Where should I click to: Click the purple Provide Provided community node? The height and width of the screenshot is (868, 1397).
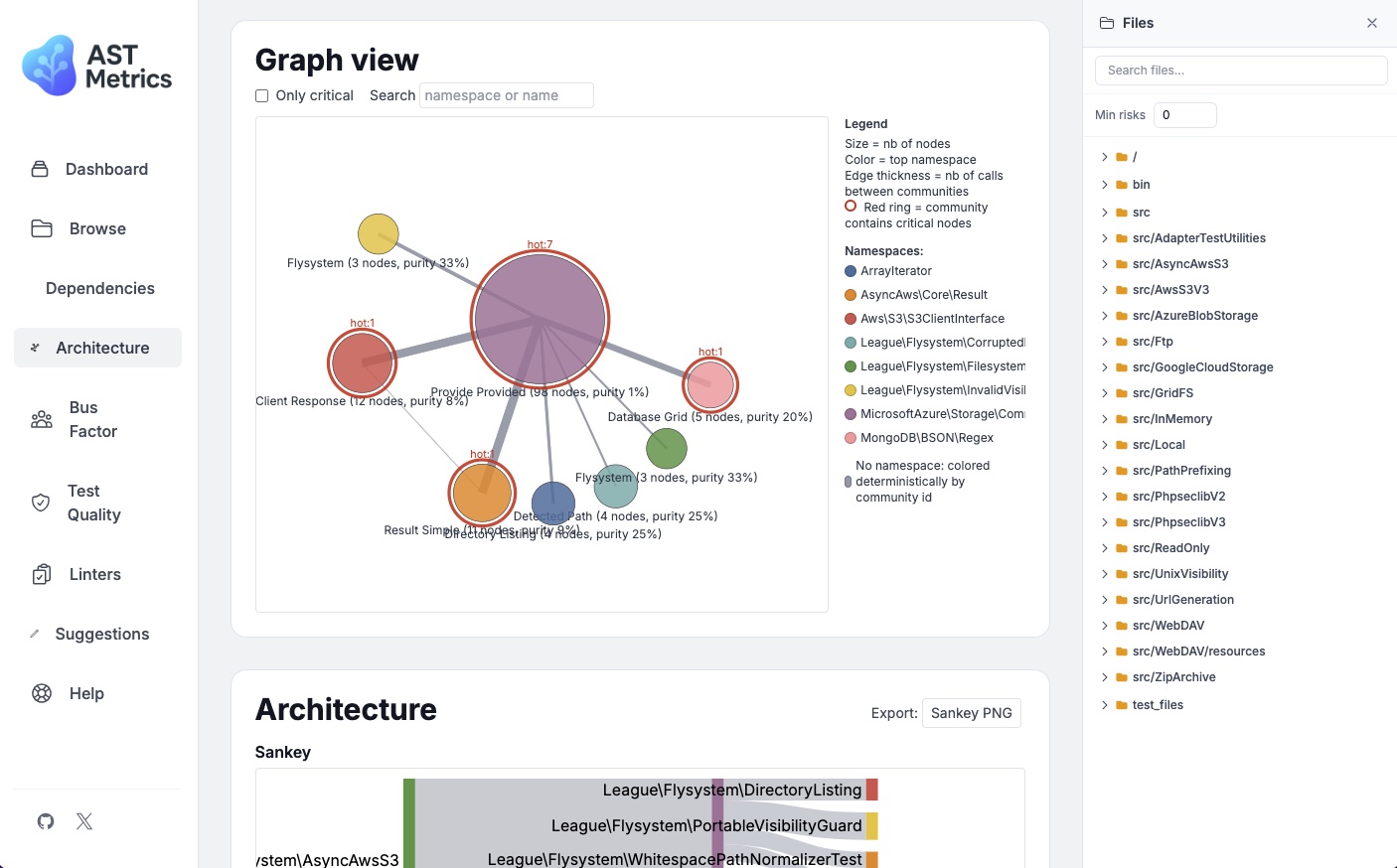540,320
